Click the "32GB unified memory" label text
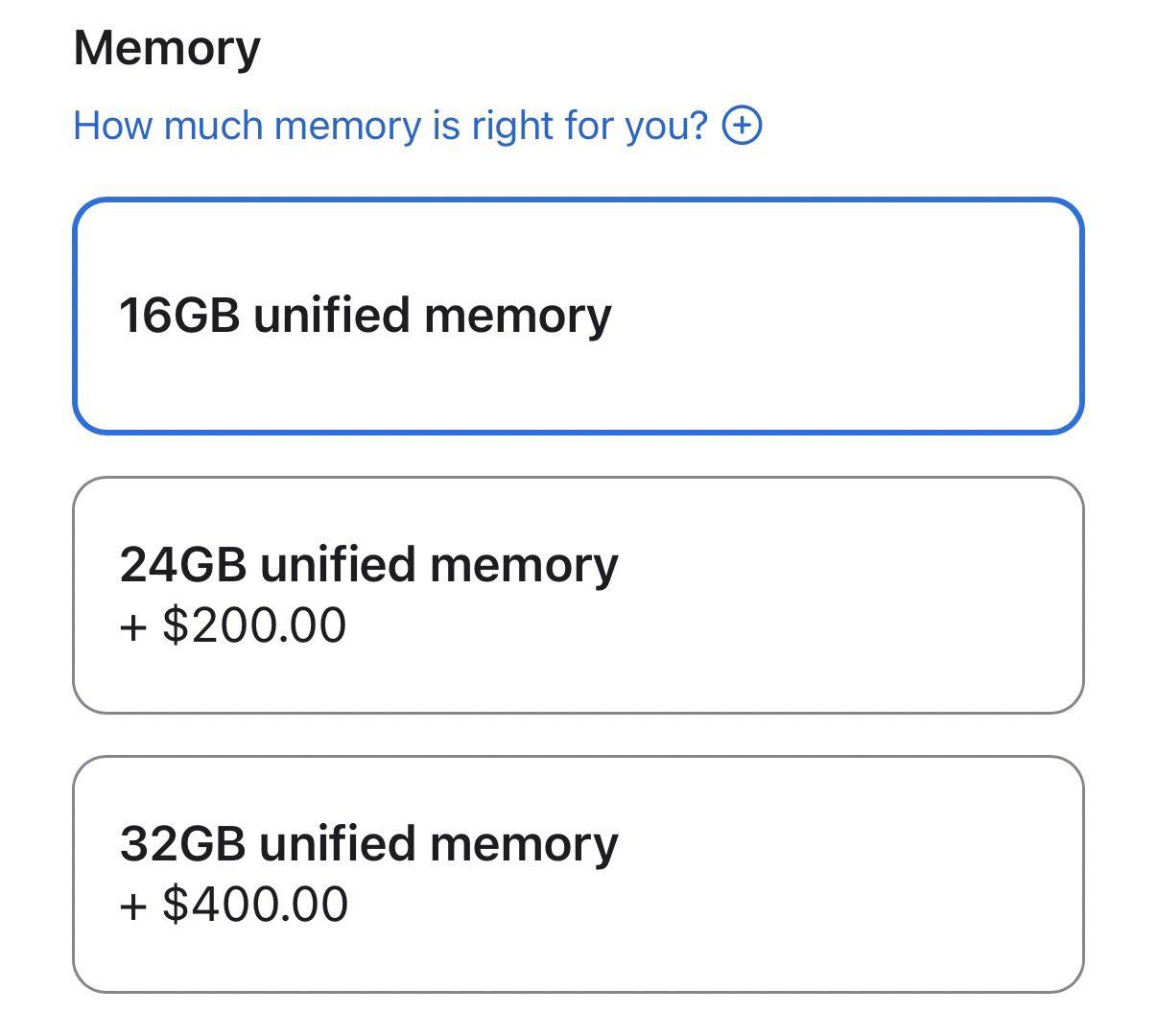Screen dimensions: 1157x1036 368,843
